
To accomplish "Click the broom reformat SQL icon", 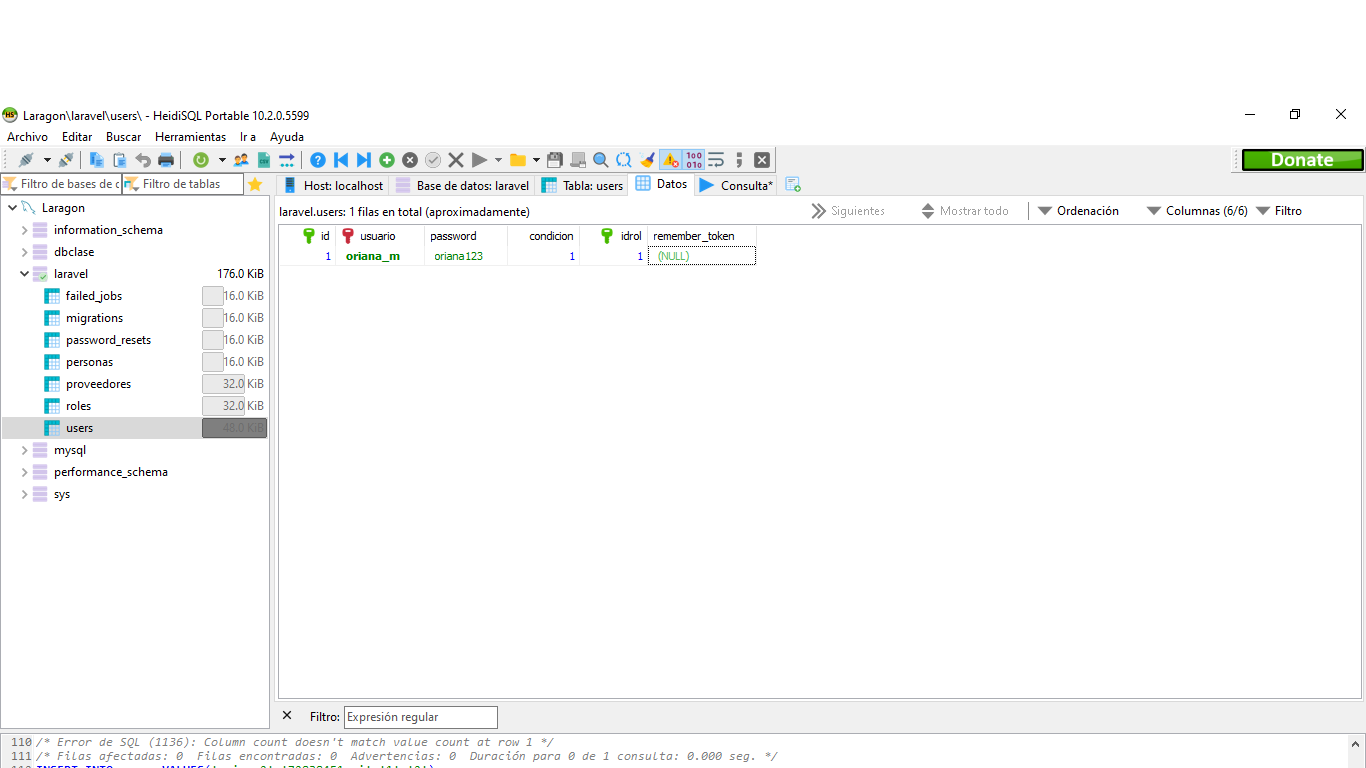I will [x=647, y=160].
